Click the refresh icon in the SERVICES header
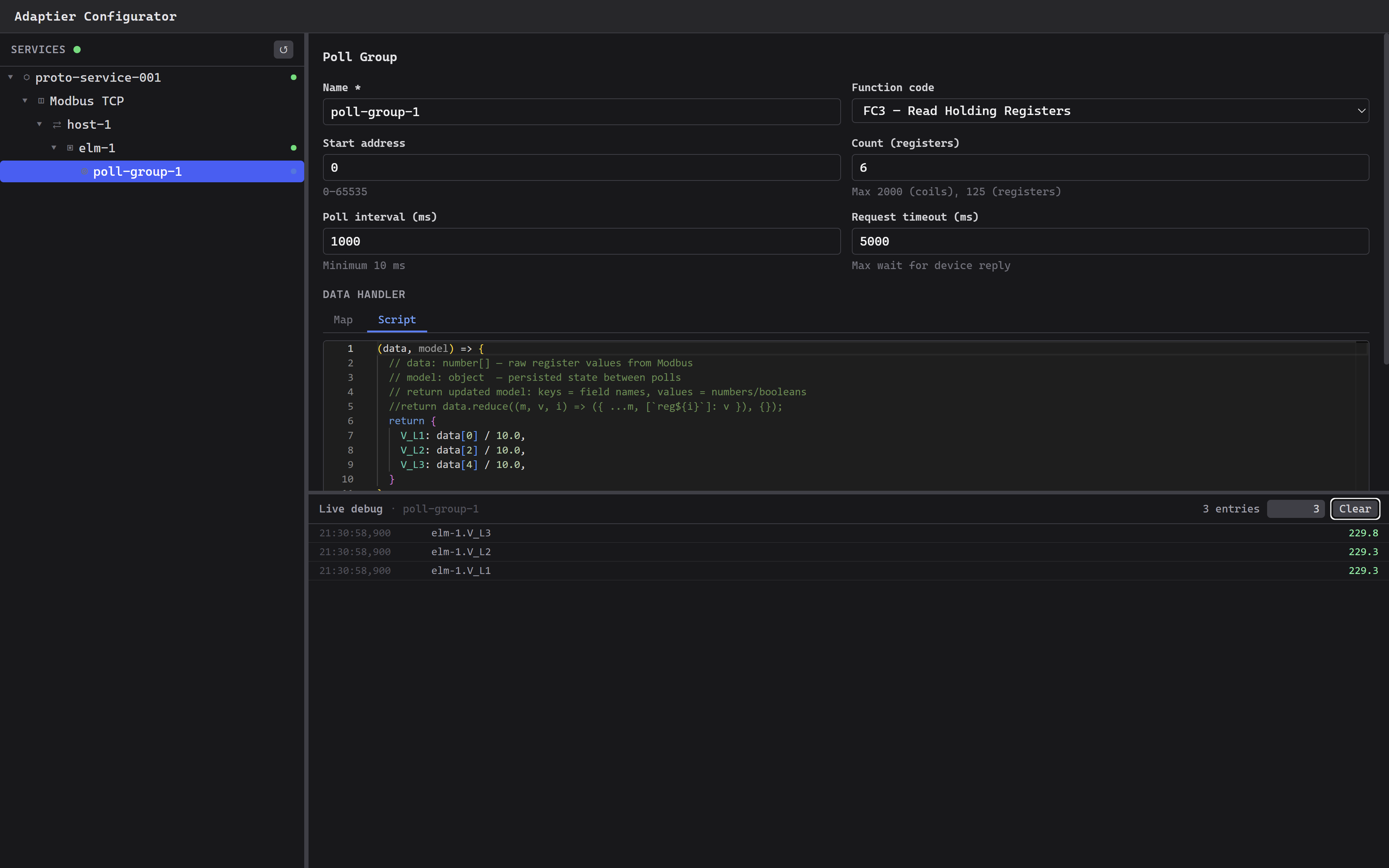This screenshot has height=868, width=1389. click(284, 50)
